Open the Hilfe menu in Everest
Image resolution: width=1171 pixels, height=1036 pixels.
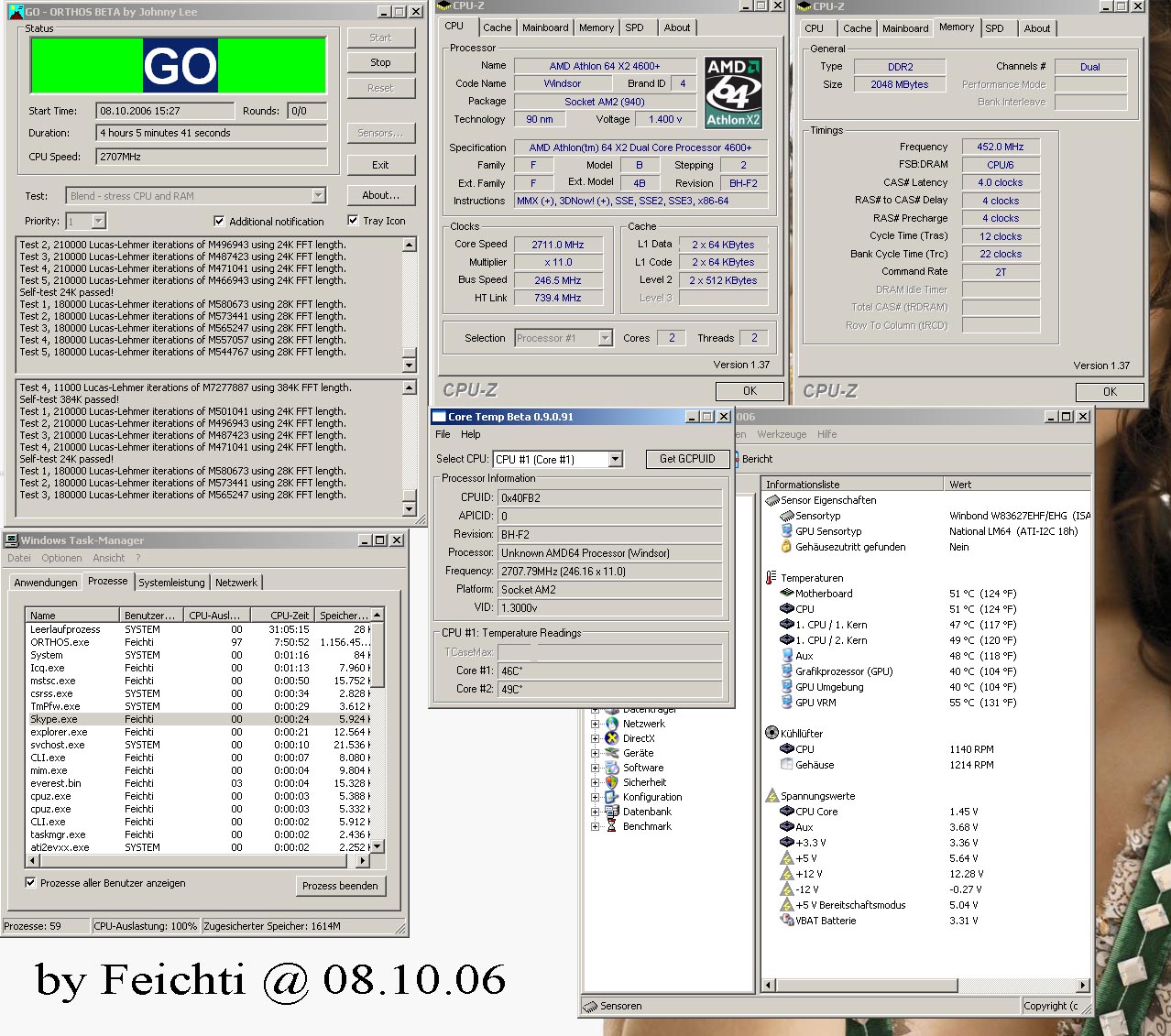[826, 434]
